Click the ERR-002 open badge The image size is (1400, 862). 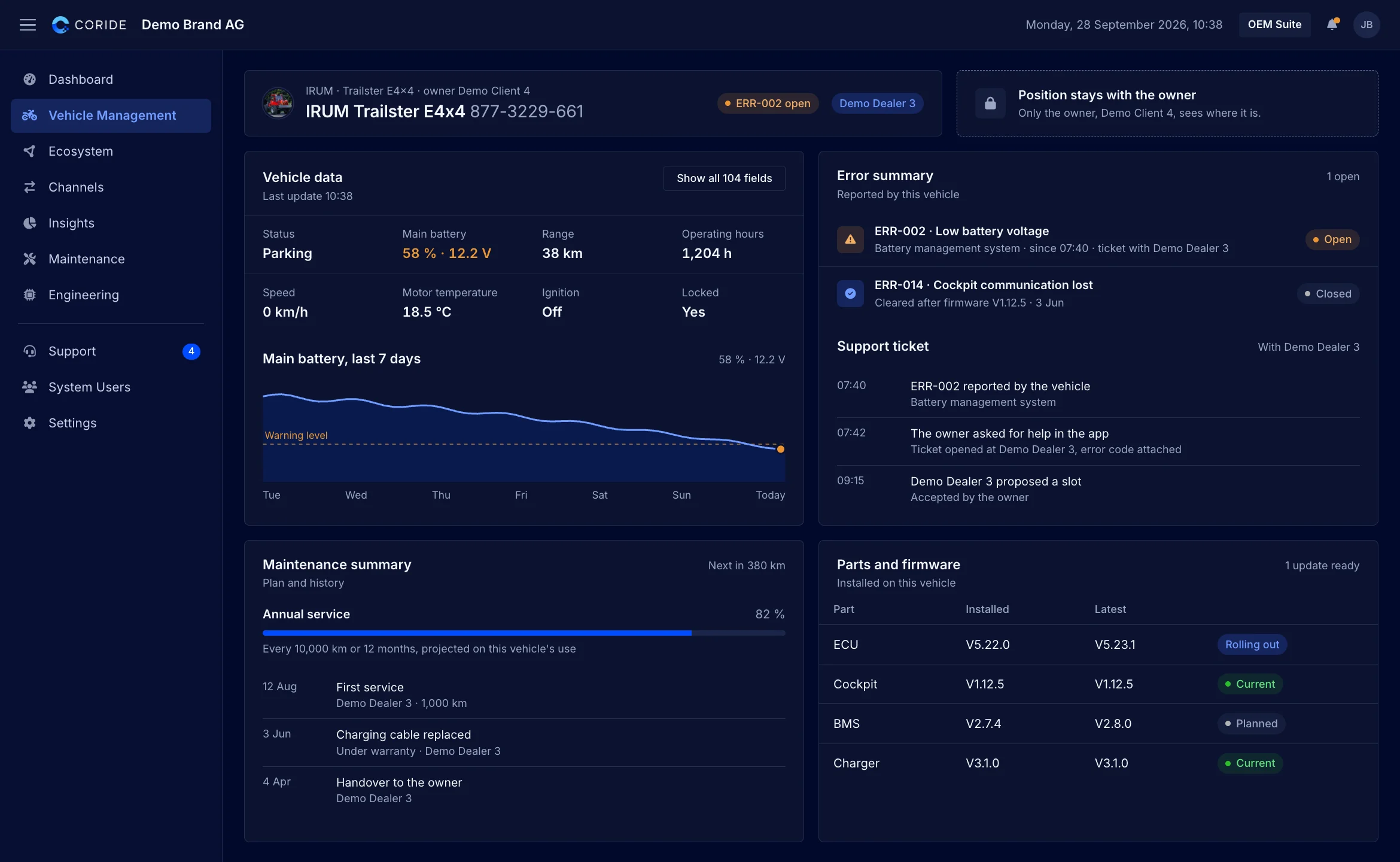768,103
